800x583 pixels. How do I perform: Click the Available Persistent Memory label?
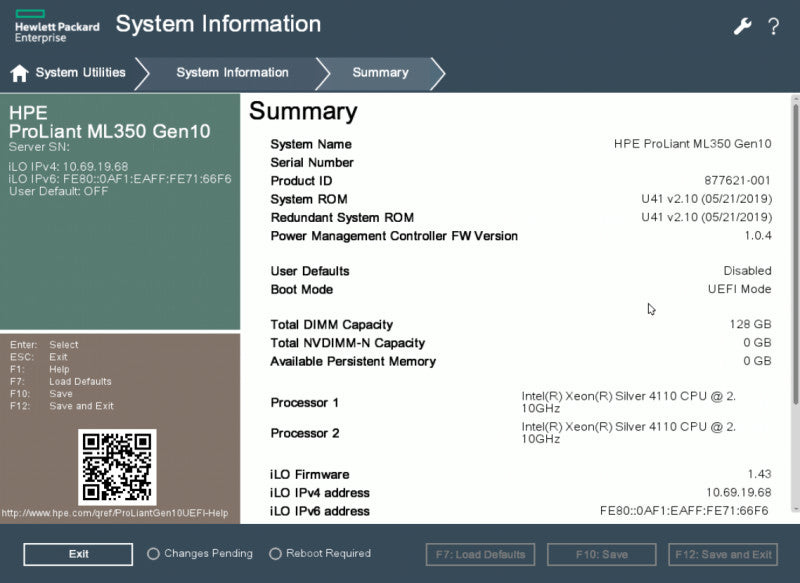click(x=353, y=362)
